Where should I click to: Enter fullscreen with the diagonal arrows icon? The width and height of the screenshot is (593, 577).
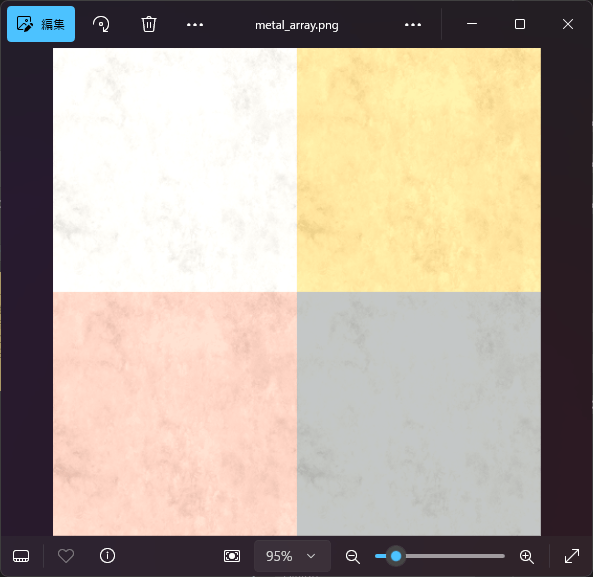tap(572, 556)
